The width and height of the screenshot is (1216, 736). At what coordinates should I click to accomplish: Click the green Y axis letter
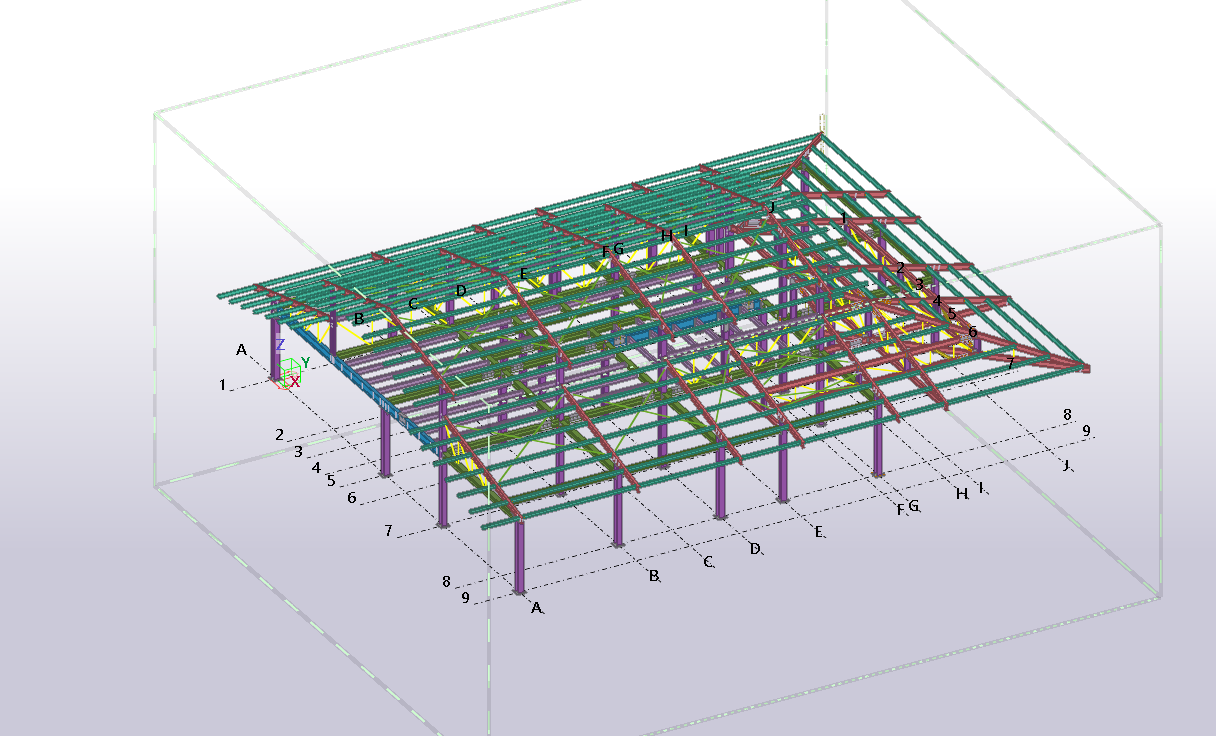point(305,362)
